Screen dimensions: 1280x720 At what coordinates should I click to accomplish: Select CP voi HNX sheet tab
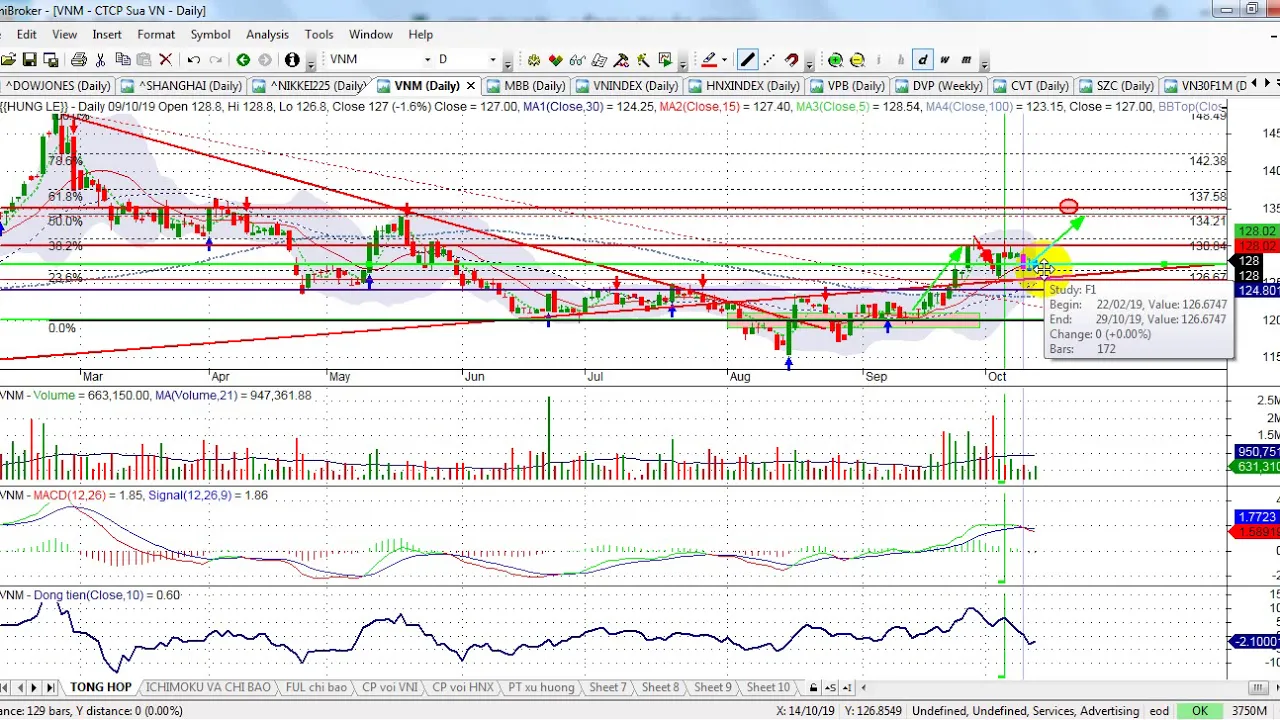463,687
